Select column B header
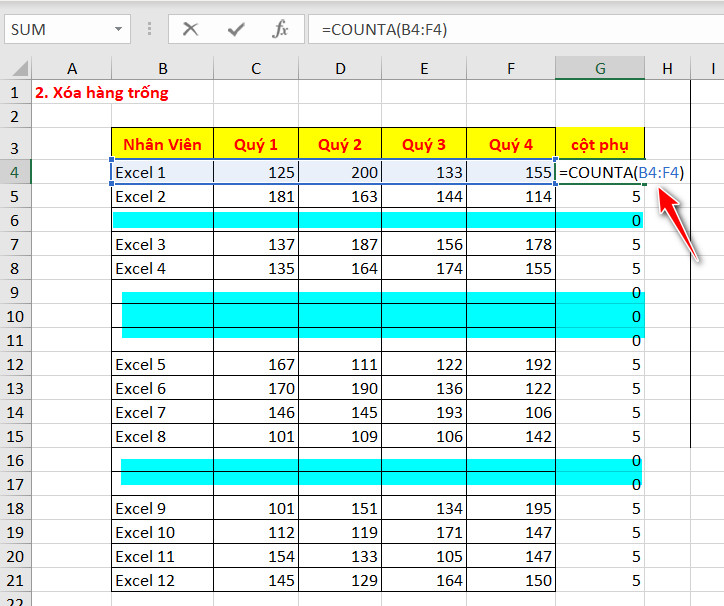 coord(163,68)
